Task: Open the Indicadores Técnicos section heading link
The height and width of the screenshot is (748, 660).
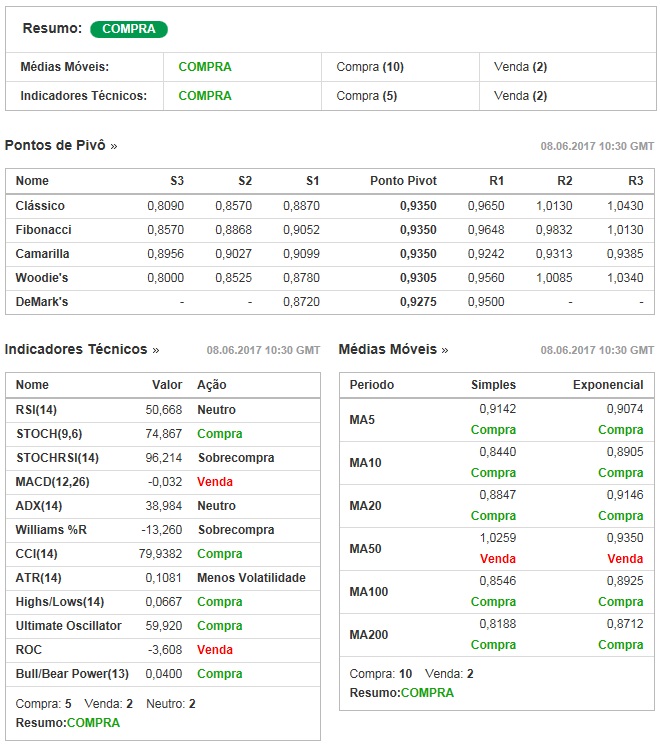Action: pos(82,349)
